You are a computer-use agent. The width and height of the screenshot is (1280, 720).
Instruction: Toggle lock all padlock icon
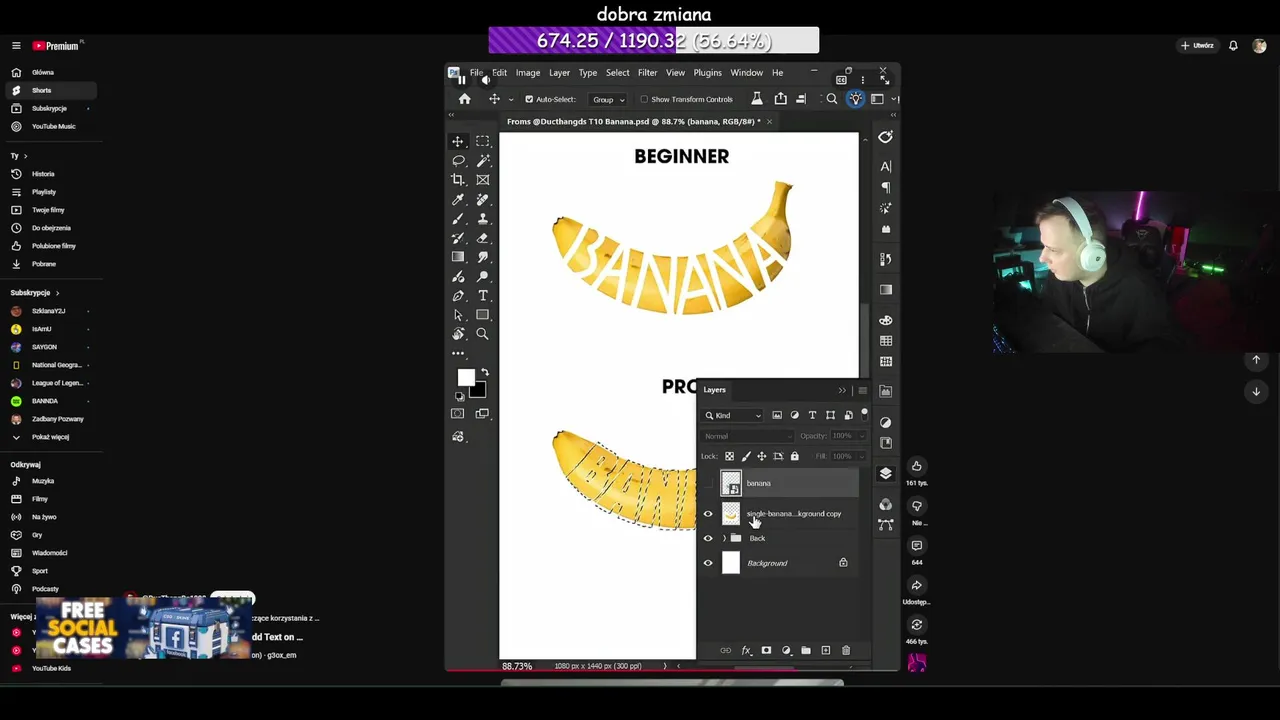click(794, 456)
